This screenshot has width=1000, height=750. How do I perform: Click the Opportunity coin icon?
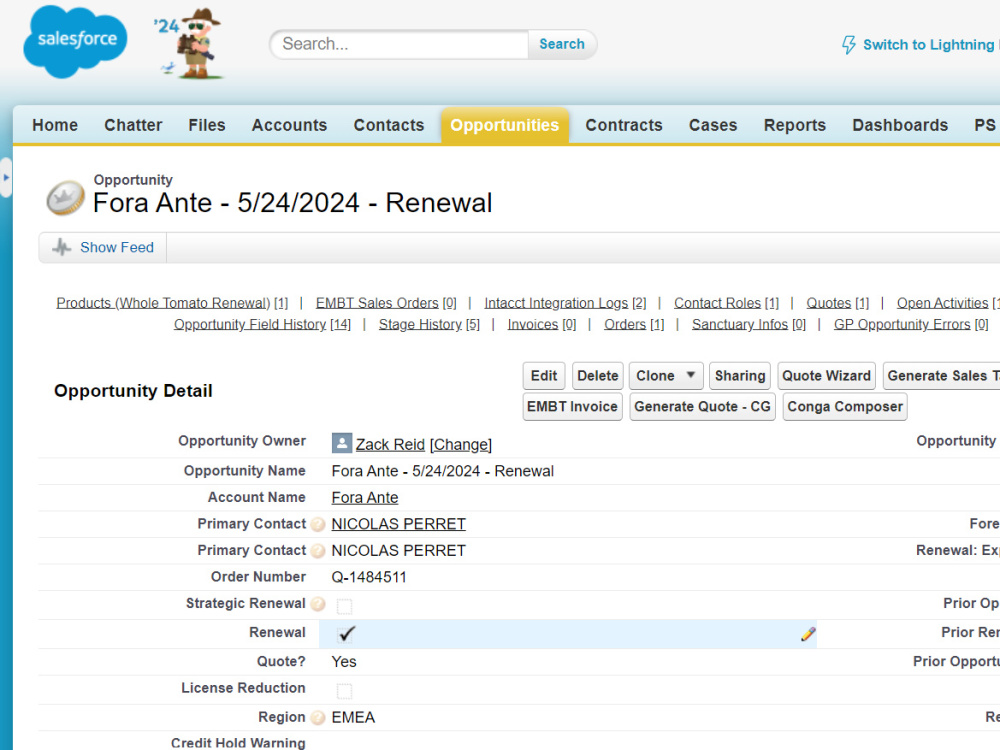pos(65,198)
